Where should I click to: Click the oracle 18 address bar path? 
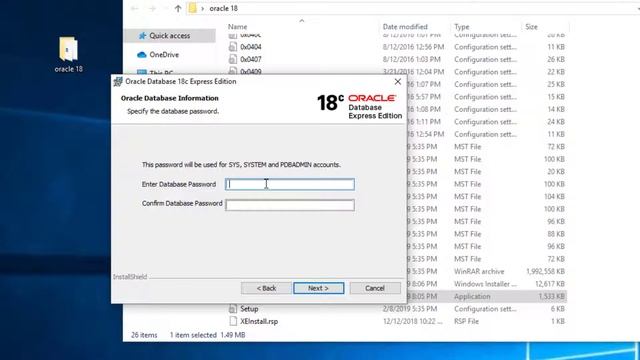tap(223, 8)
